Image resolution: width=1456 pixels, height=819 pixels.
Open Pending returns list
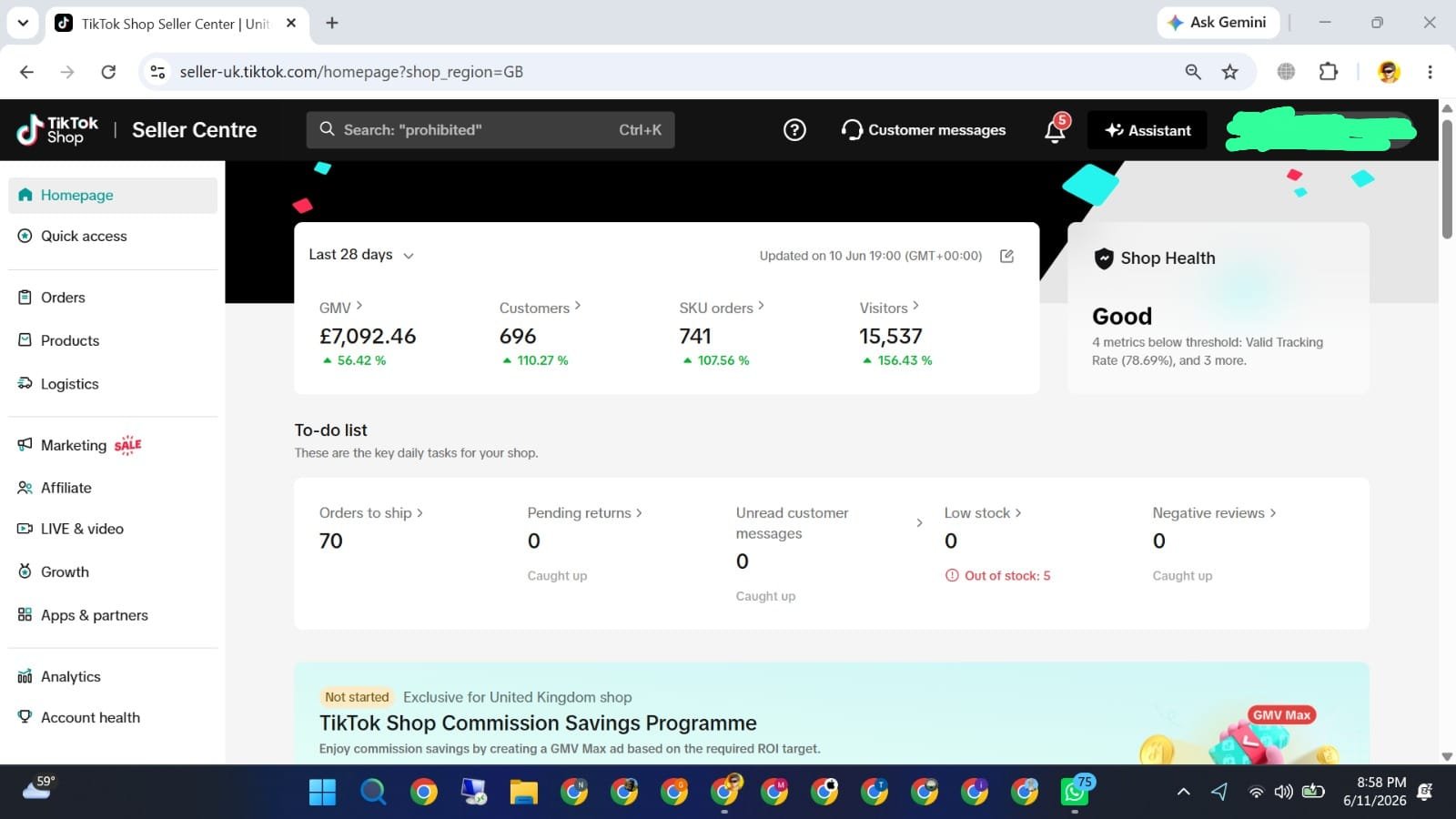click(x=584, y=513)
